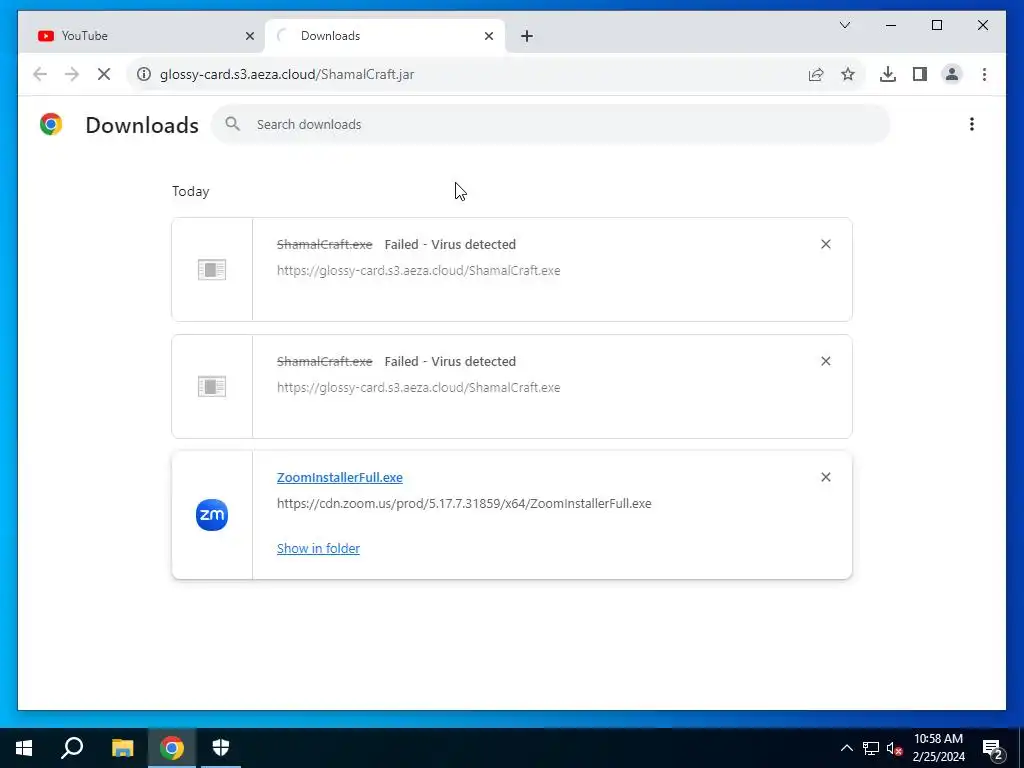Open Windows Security from taskbar
This screenshot has width=1024, height=768.
tap(221, 748)
